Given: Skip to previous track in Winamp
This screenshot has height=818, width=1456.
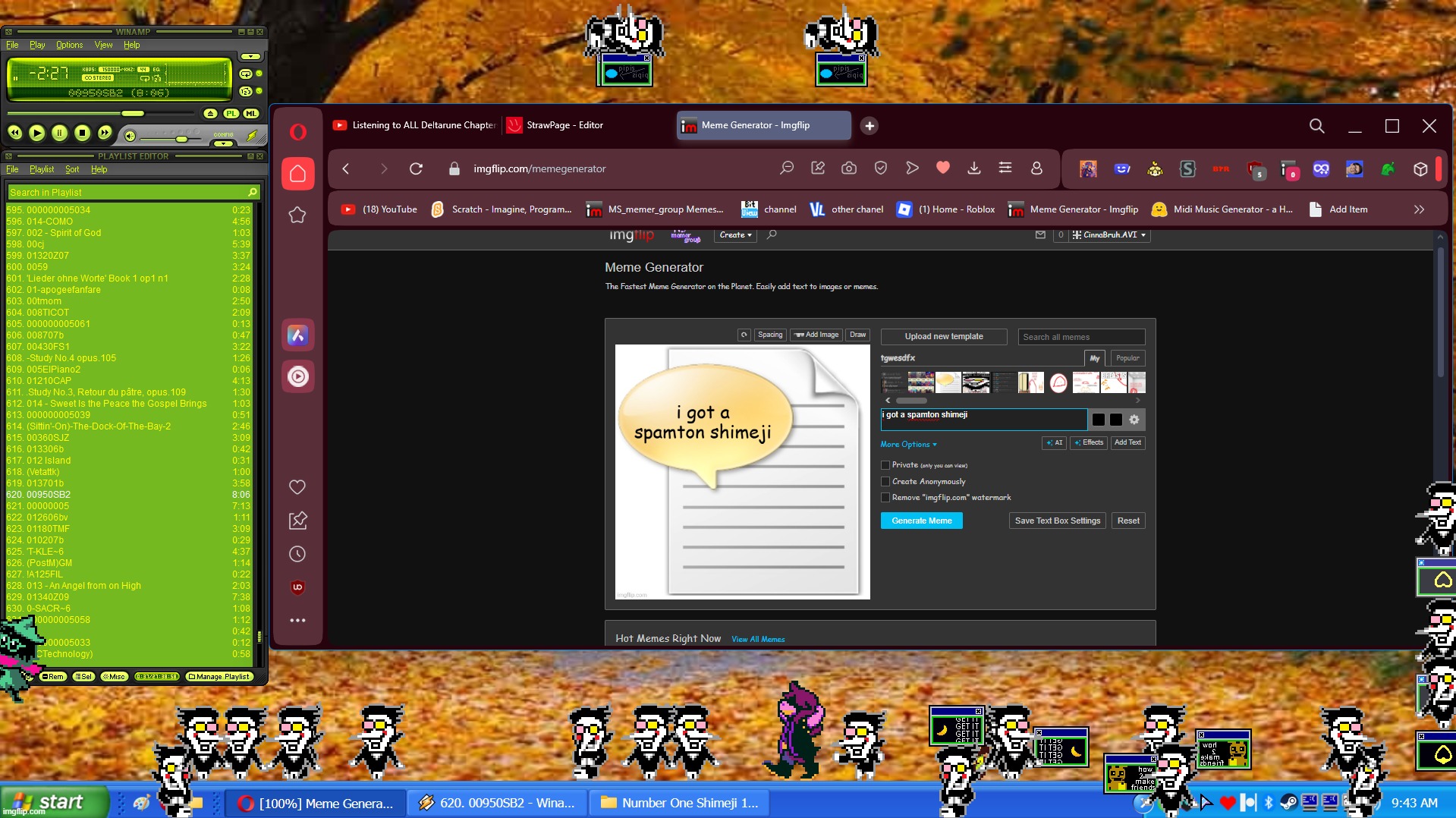Looking at the screenshot, I should 14,133.
